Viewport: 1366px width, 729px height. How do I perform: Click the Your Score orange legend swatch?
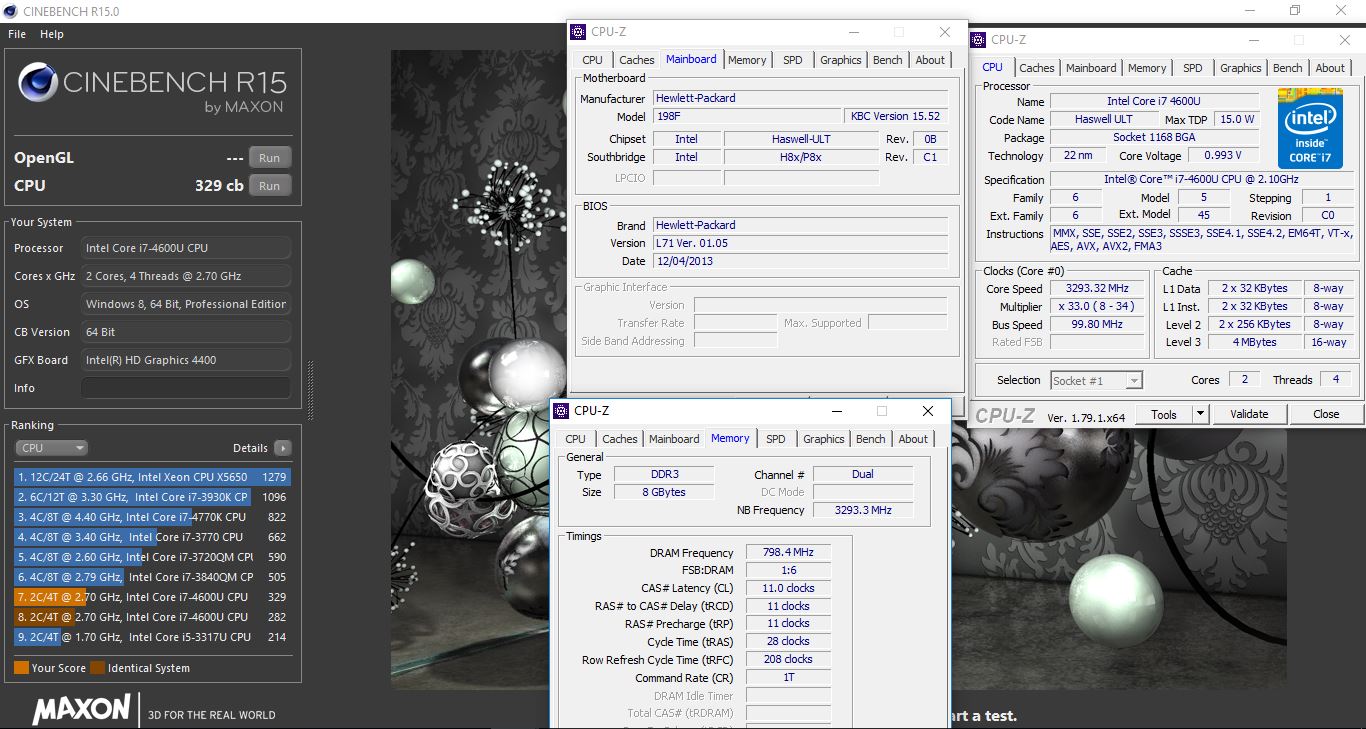[21, 668]
